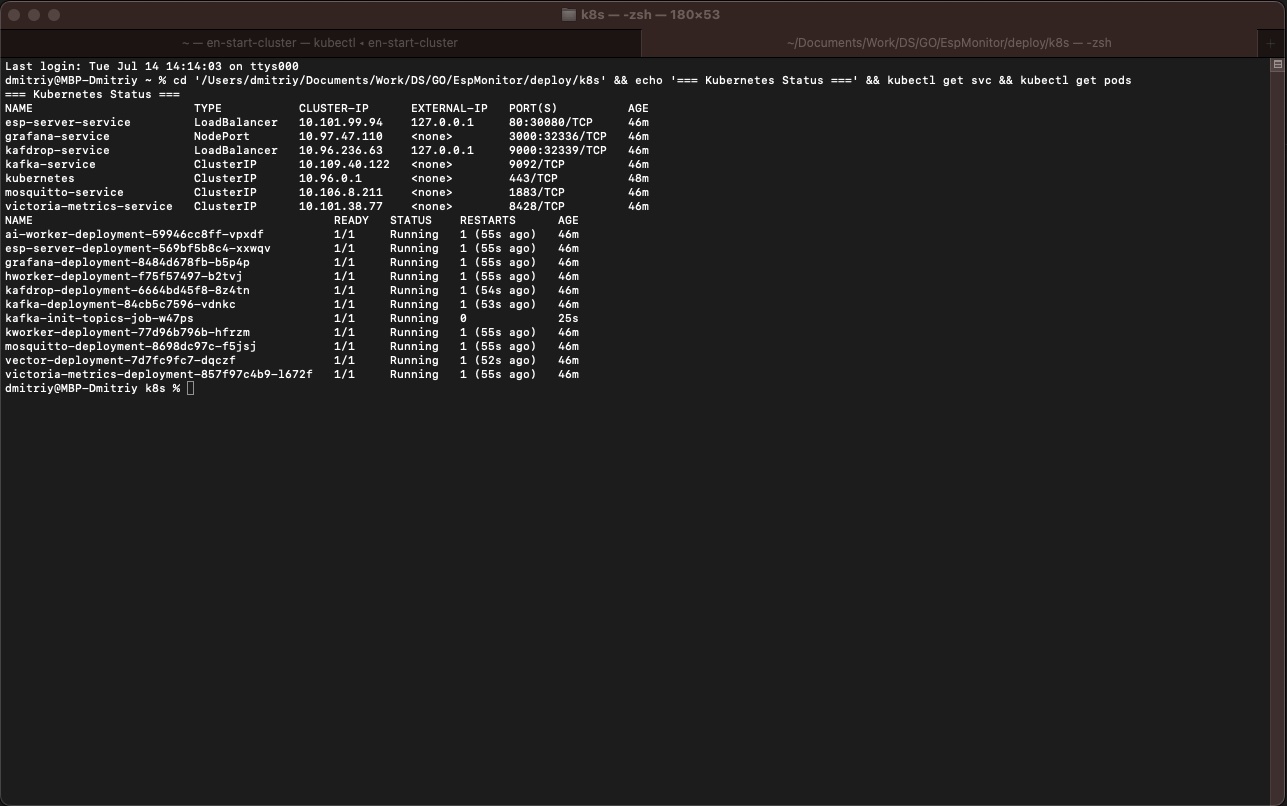
Task: Zoom the Terminal window with third button
Action: pos(54,15)
